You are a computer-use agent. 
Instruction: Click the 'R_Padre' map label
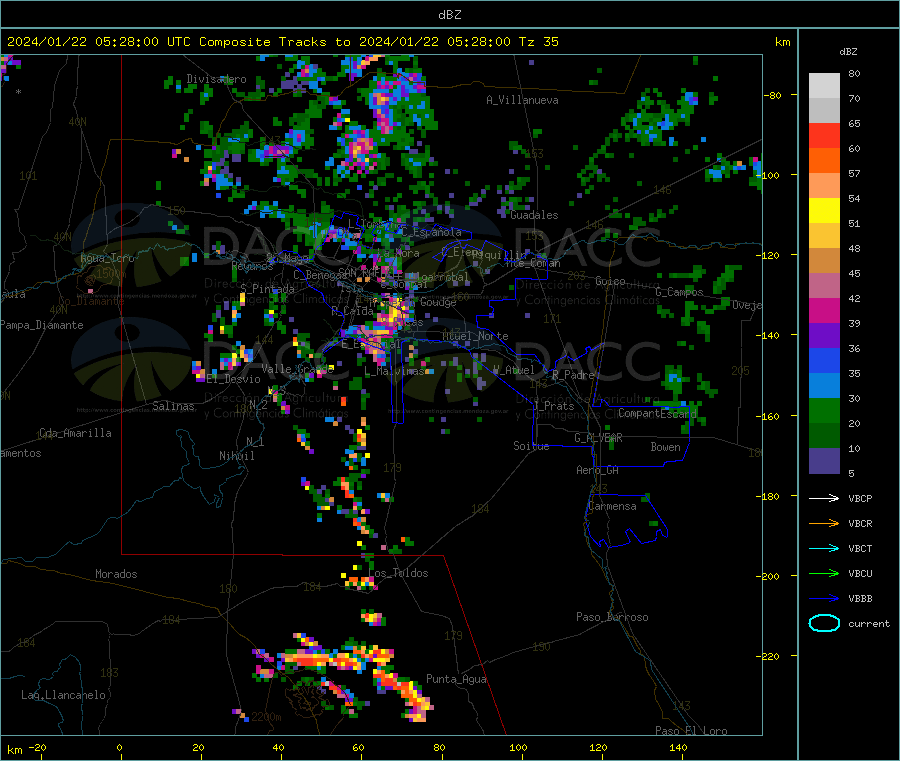(x=573, y=375)
